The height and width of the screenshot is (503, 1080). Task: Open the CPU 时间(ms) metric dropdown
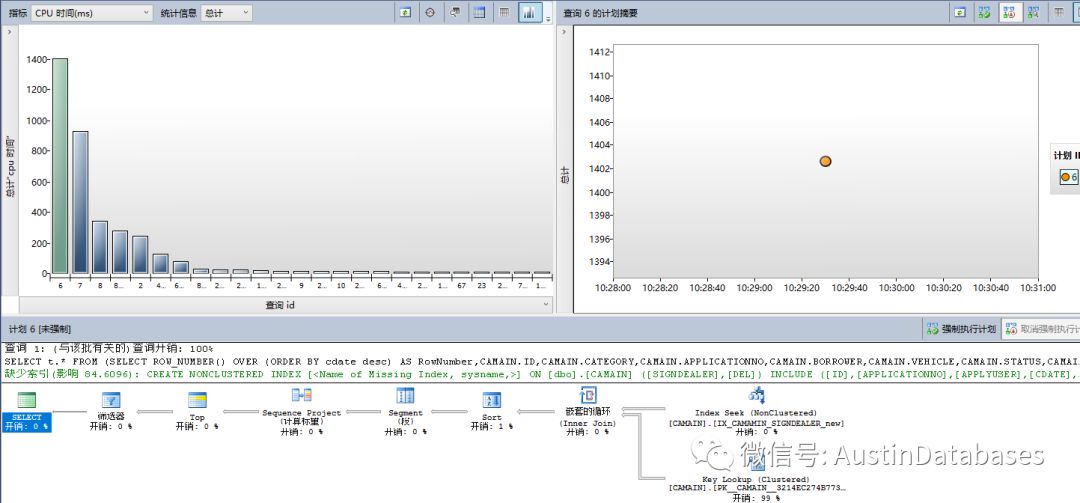coord(92,13)
